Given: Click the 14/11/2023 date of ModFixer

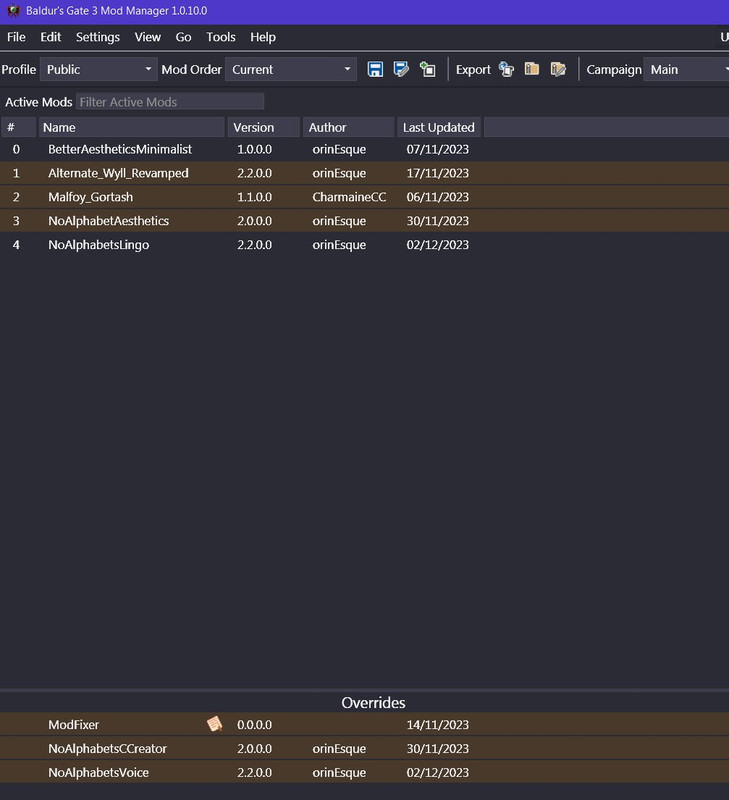Looking at the screenshot, I should pos(437,724).
